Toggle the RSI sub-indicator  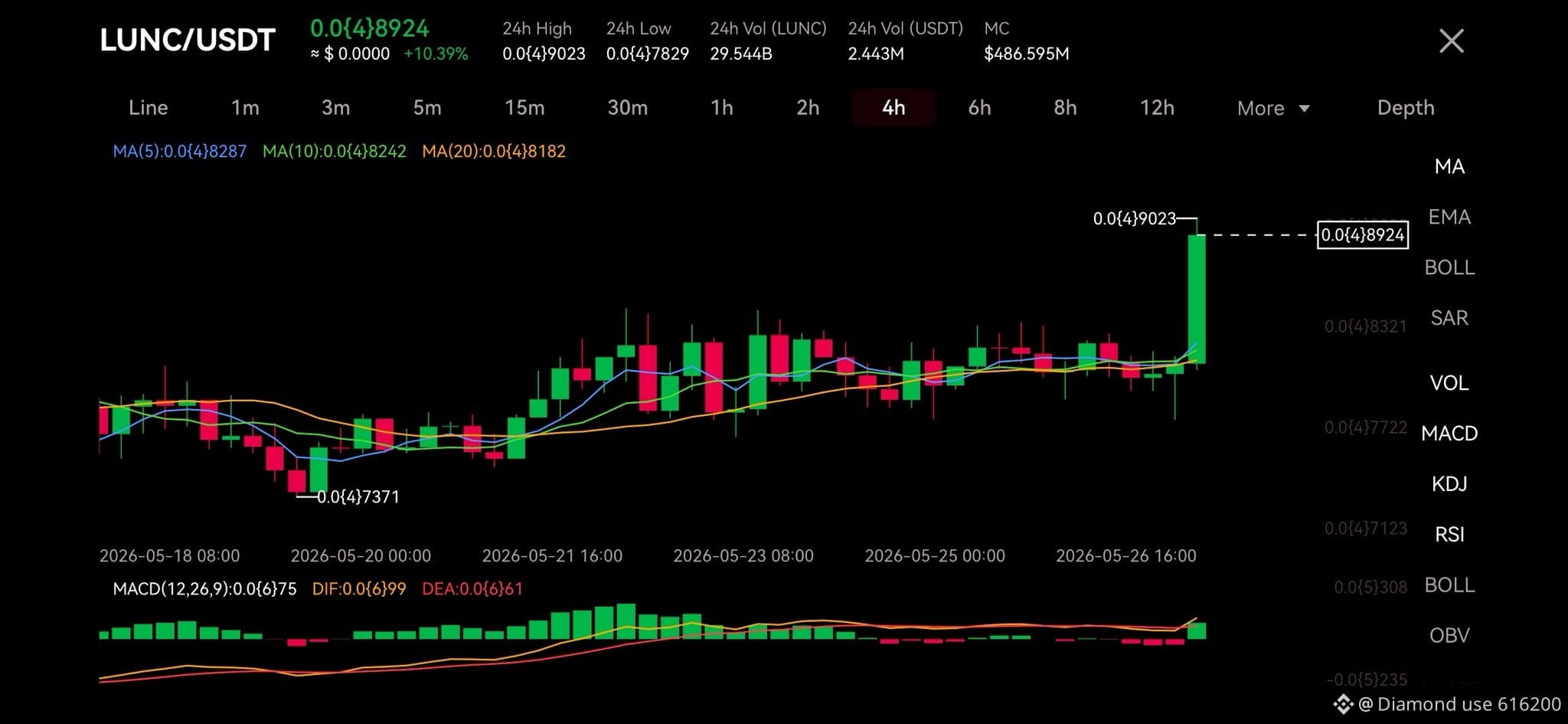[1449, 534]
